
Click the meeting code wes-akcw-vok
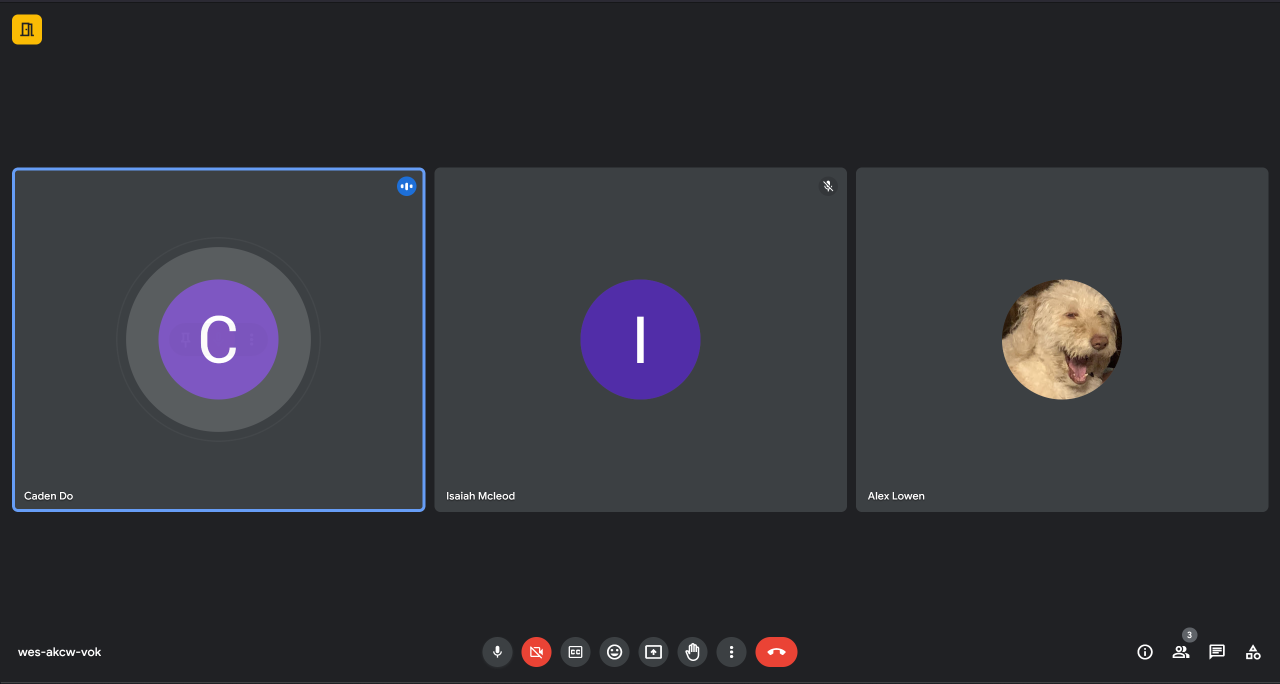pos(59,652)
